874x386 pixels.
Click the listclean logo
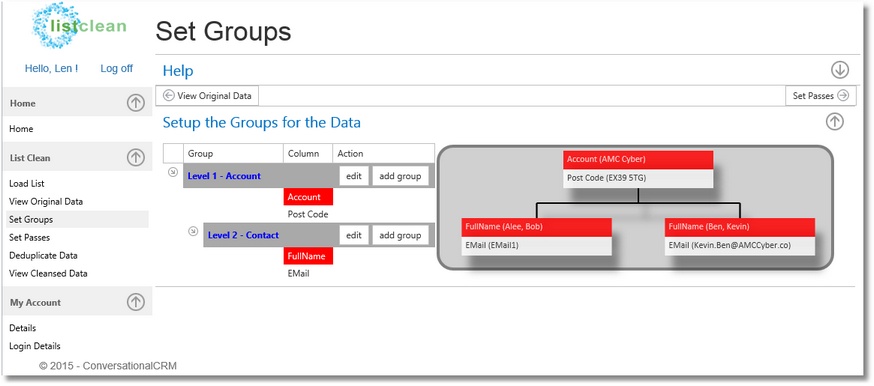(79, 26)
